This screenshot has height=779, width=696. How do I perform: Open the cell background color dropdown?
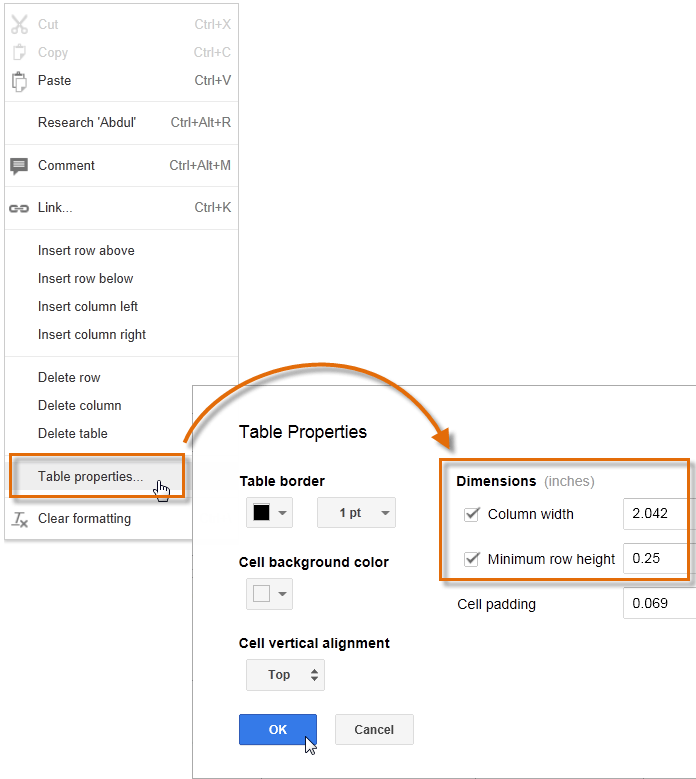[x=269, y=594]
